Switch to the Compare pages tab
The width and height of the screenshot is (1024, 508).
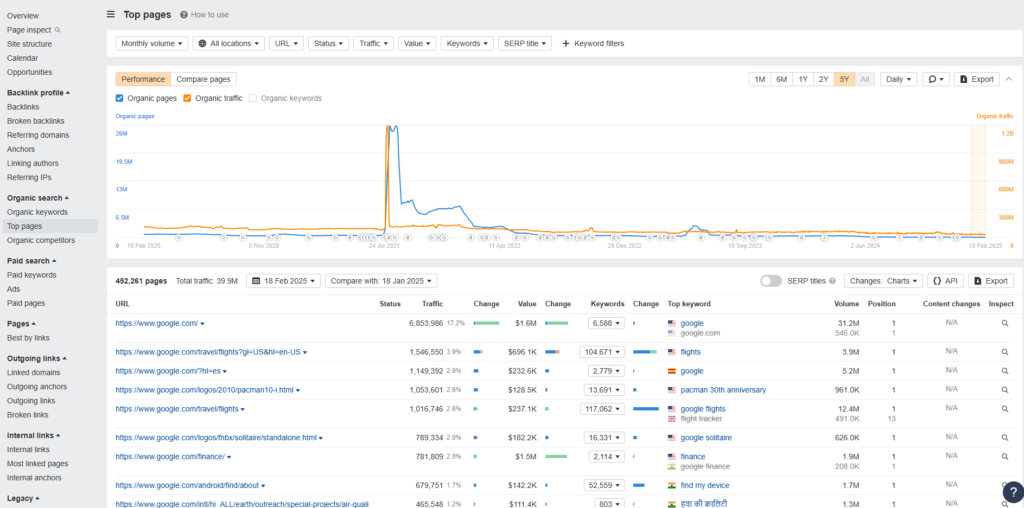coord(203,79)
